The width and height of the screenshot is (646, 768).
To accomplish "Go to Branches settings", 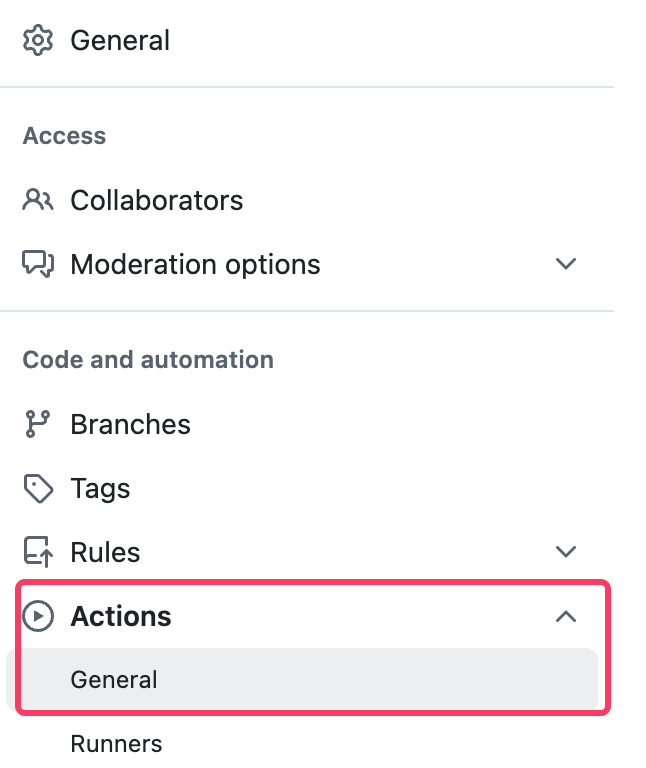I will (x=130, y=424).
